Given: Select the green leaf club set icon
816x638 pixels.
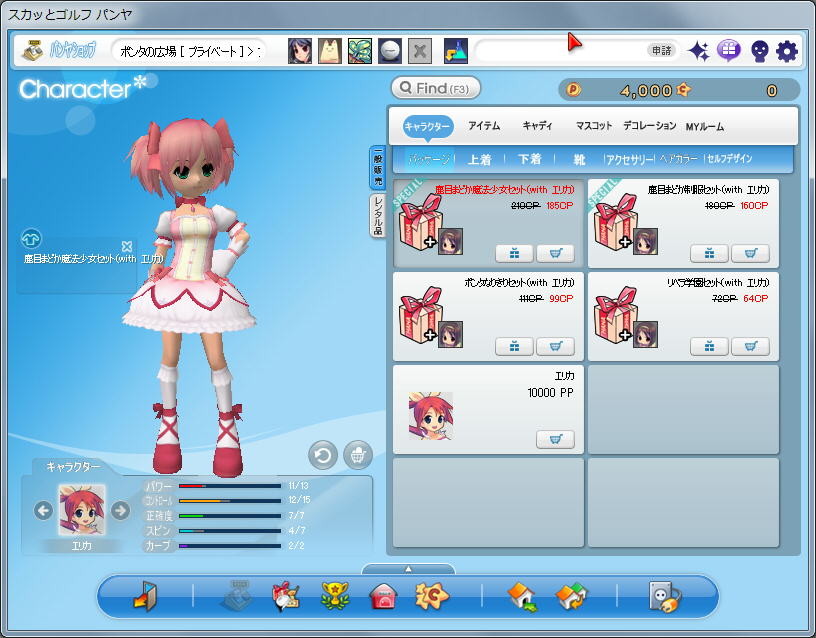Looking at the screenshot, I should 360,51.
